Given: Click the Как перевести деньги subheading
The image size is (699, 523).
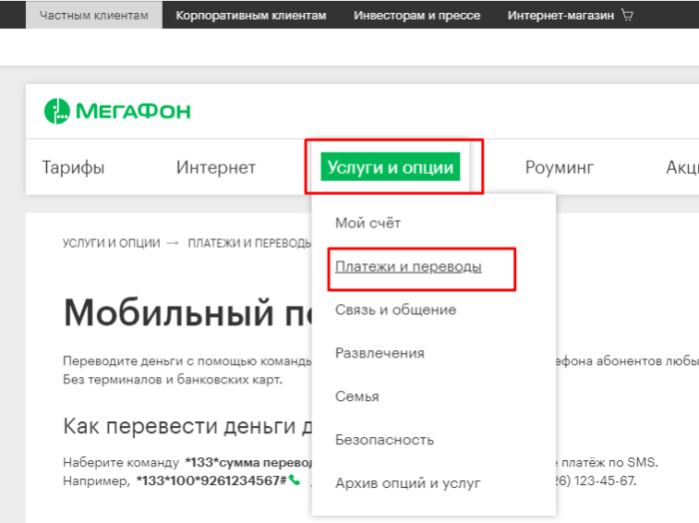Looking at the screenshot, I should click(x=179, y=426).
